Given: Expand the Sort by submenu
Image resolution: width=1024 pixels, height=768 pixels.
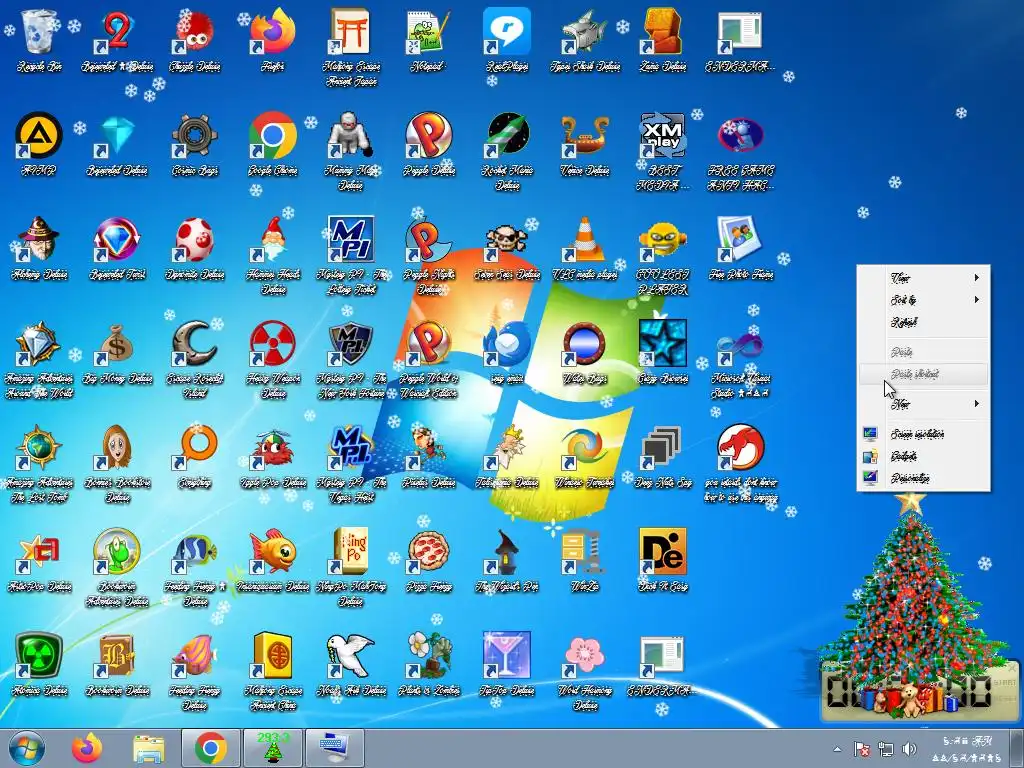Looking at the screenshot, I should pos(923,300).
